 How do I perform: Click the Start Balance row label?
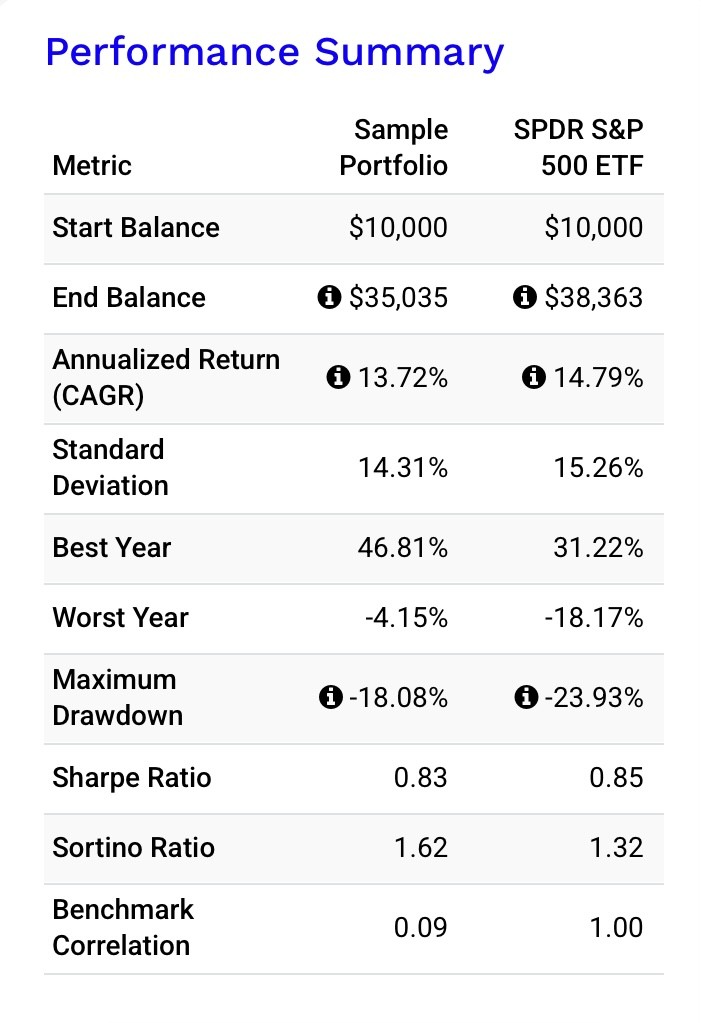coord(136,228)
